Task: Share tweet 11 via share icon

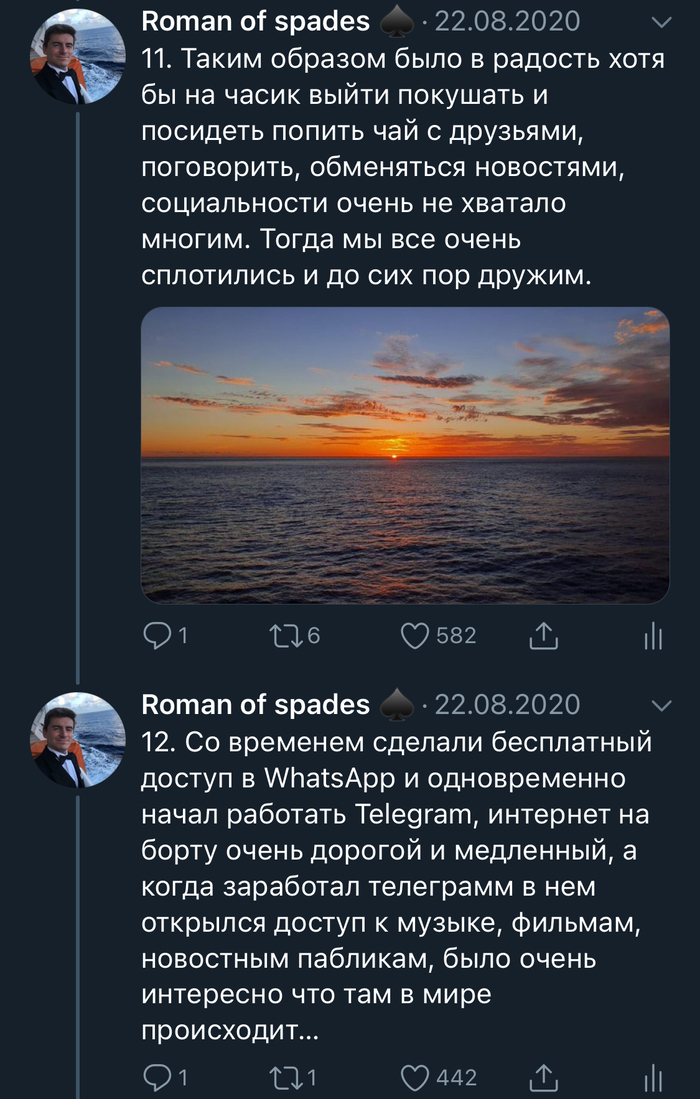Action: pos(542,635)
